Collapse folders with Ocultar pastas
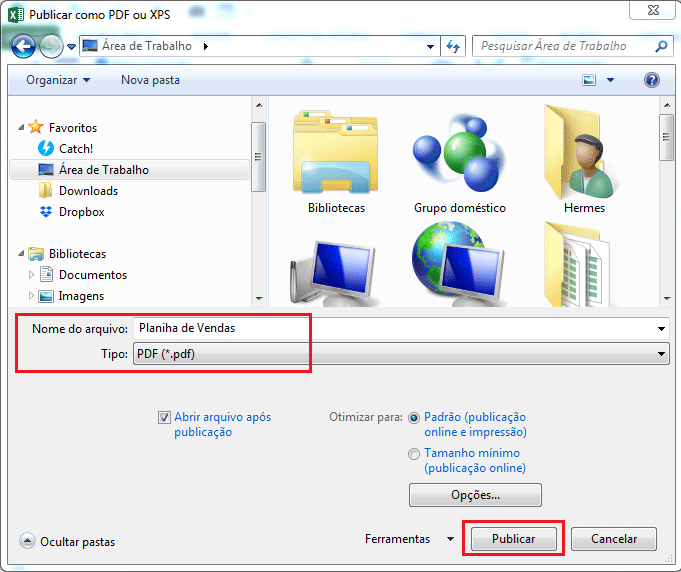 67,542
